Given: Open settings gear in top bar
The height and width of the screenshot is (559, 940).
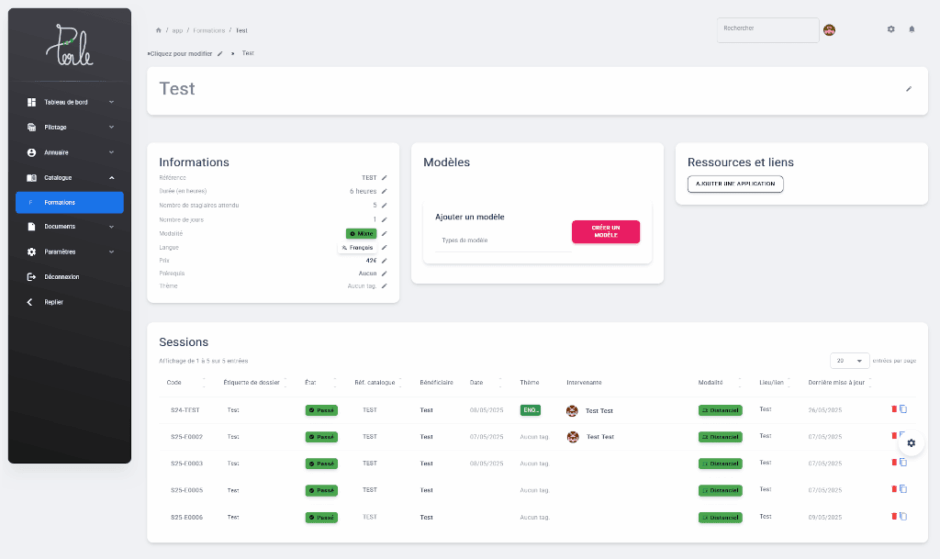Looking at the screenshot, I should (891, 29).
